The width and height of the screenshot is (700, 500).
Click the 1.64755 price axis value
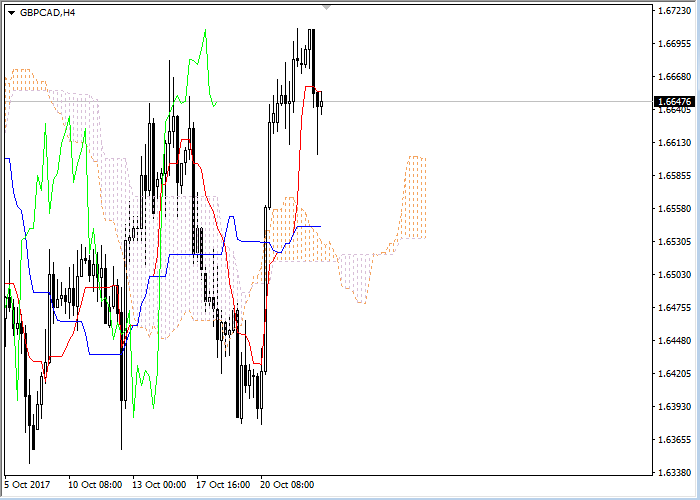[x=674, y=308]
